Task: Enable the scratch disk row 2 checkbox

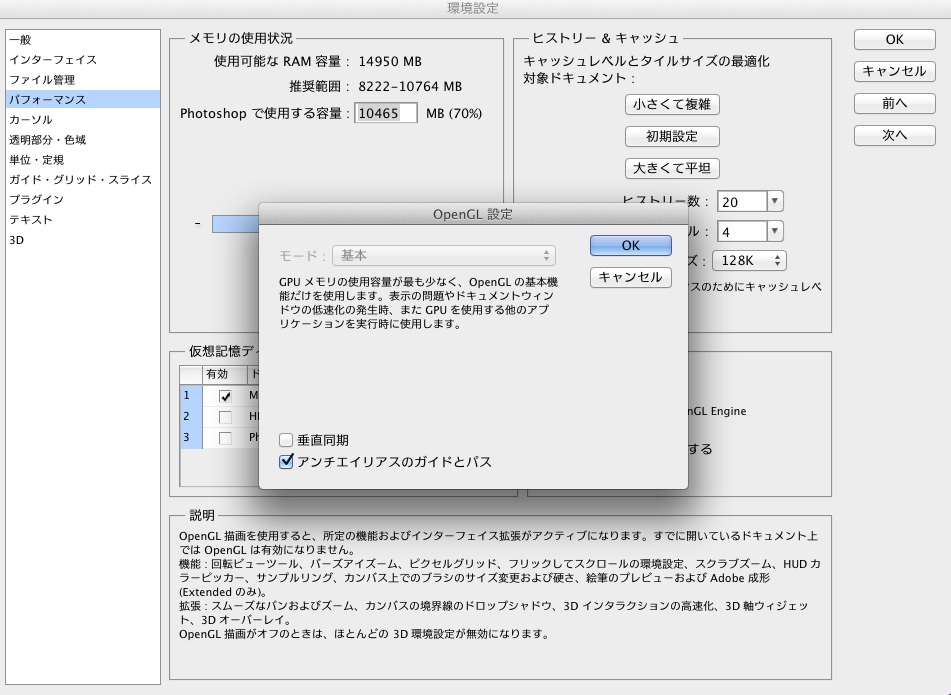Action: coord(225,416)
